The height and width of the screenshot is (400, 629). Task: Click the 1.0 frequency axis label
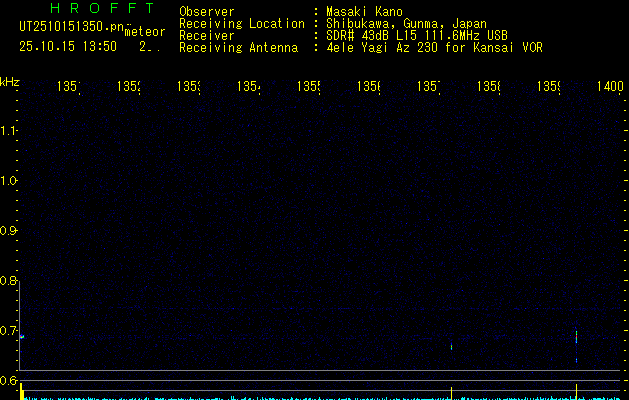pyautogui.click(x=8, y=181)
